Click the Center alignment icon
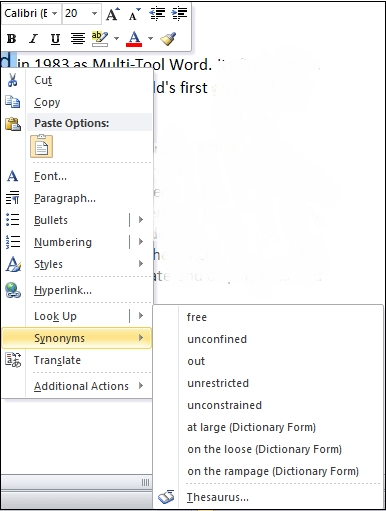The width and height of the screenshot is (386, 511). (x=78, y=39)
